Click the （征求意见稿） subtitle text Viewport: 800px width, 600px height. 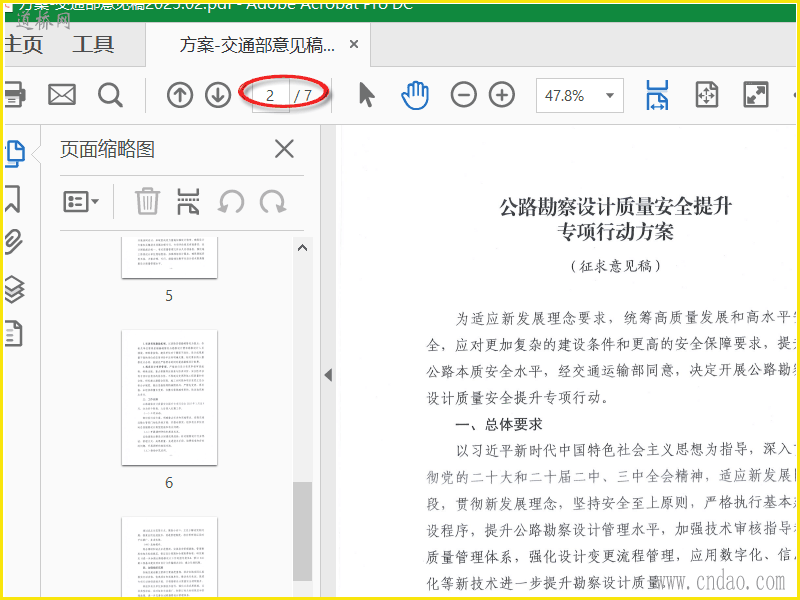[615, 266]
